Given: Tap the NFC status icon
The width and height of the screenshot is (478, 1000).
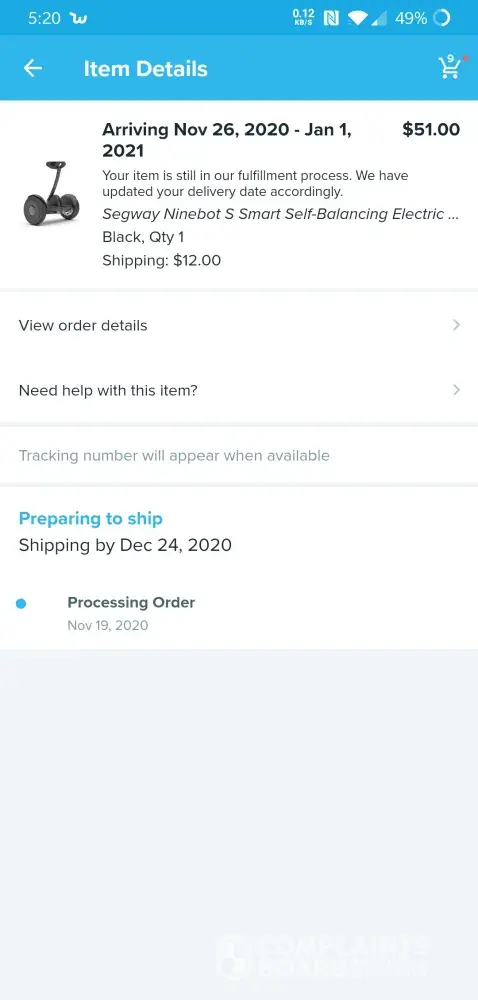Looking at the screenshot, I should tap(331, 18).
